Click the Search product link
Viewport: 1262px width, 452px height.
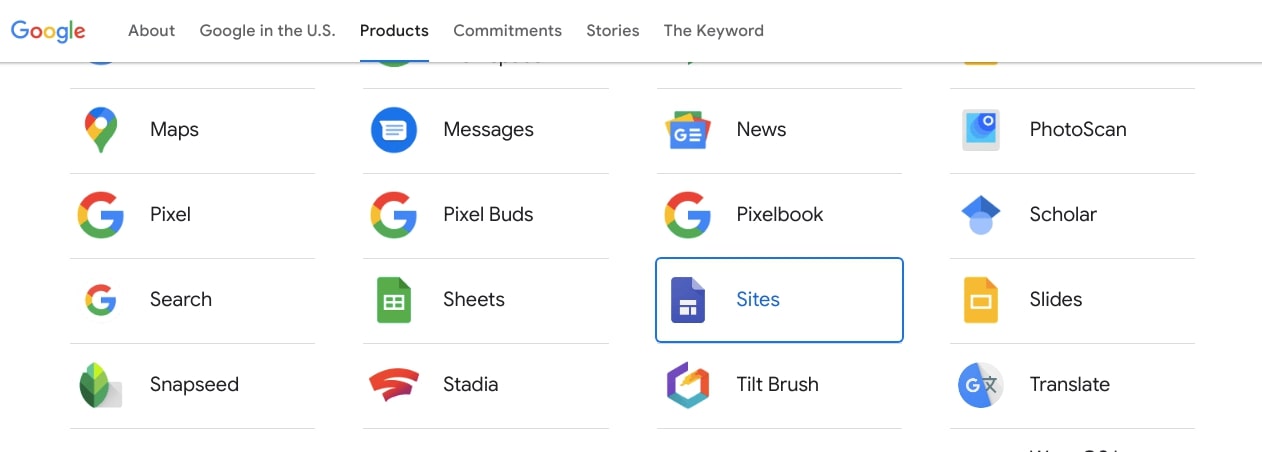pos(181,300)
